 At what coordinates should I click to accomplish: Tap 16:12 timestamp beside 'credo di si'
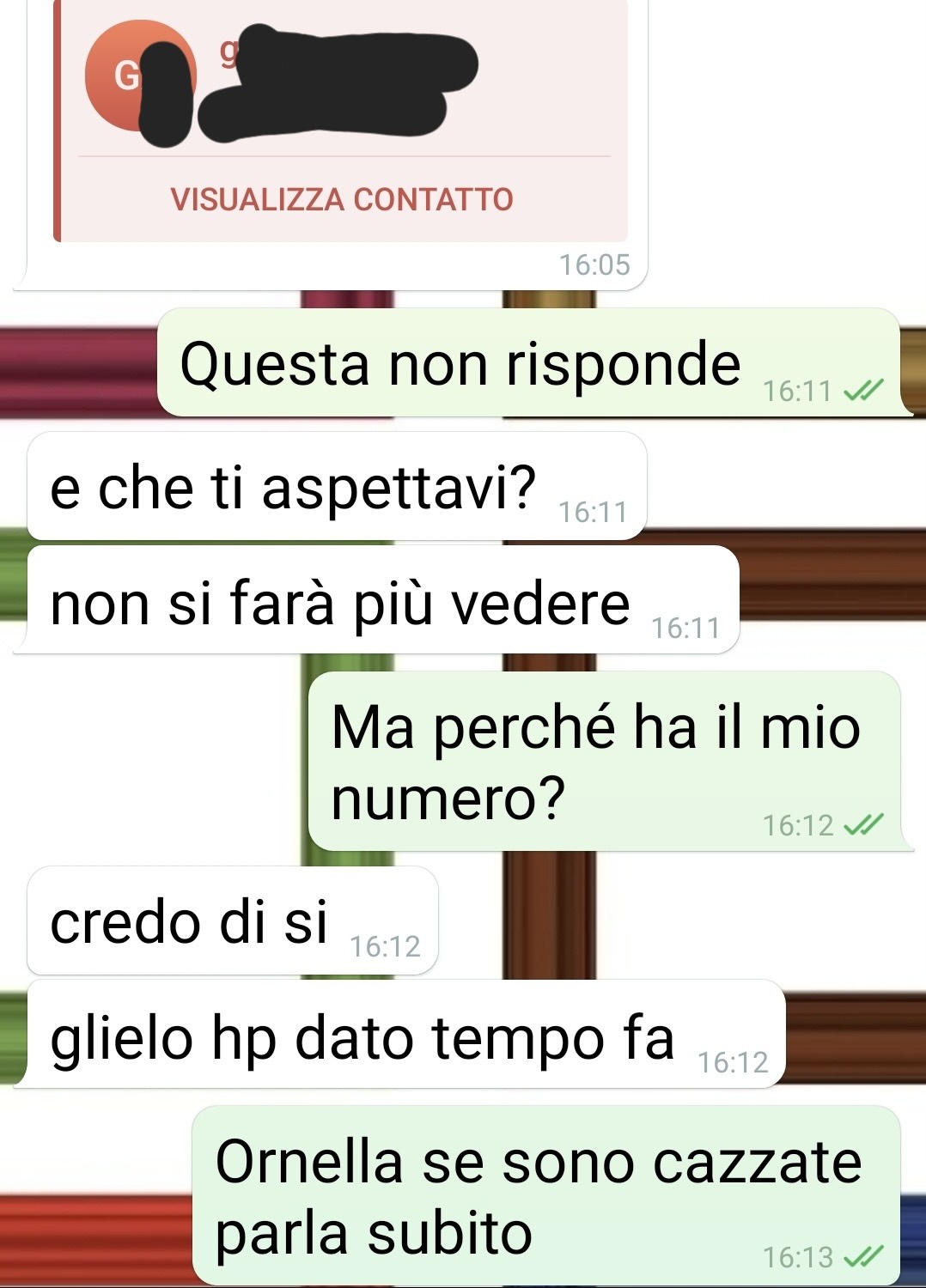pos(385,946)
